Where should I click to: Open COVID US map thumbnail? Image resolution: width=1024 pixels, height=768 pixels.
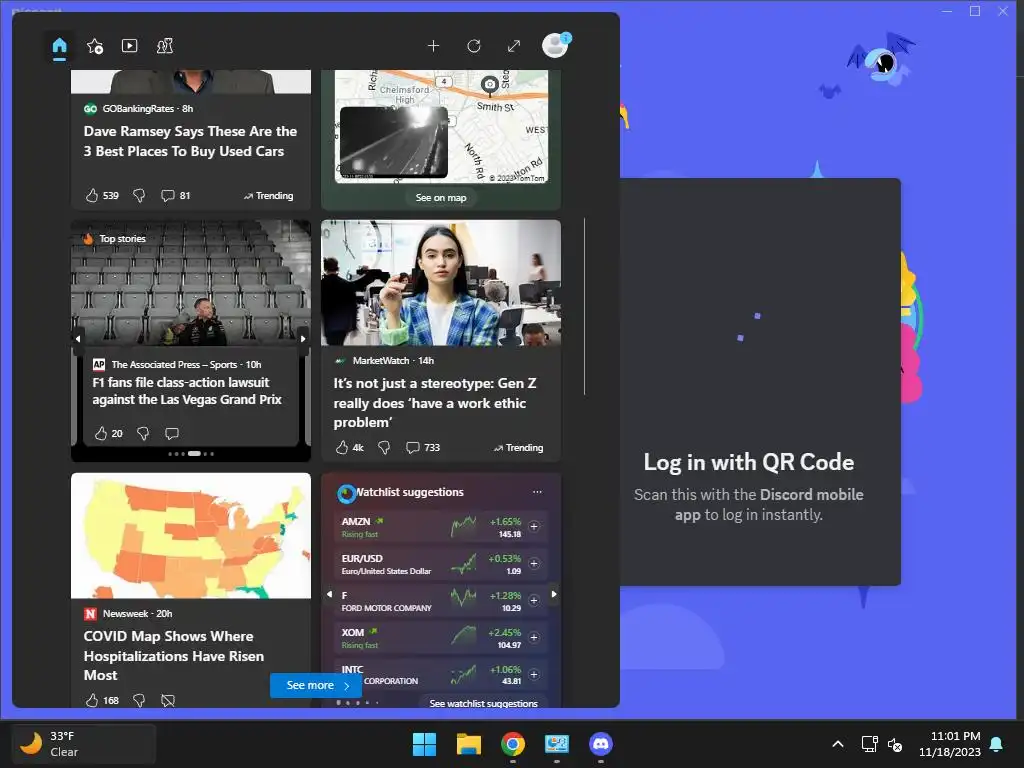pos(191,536)
